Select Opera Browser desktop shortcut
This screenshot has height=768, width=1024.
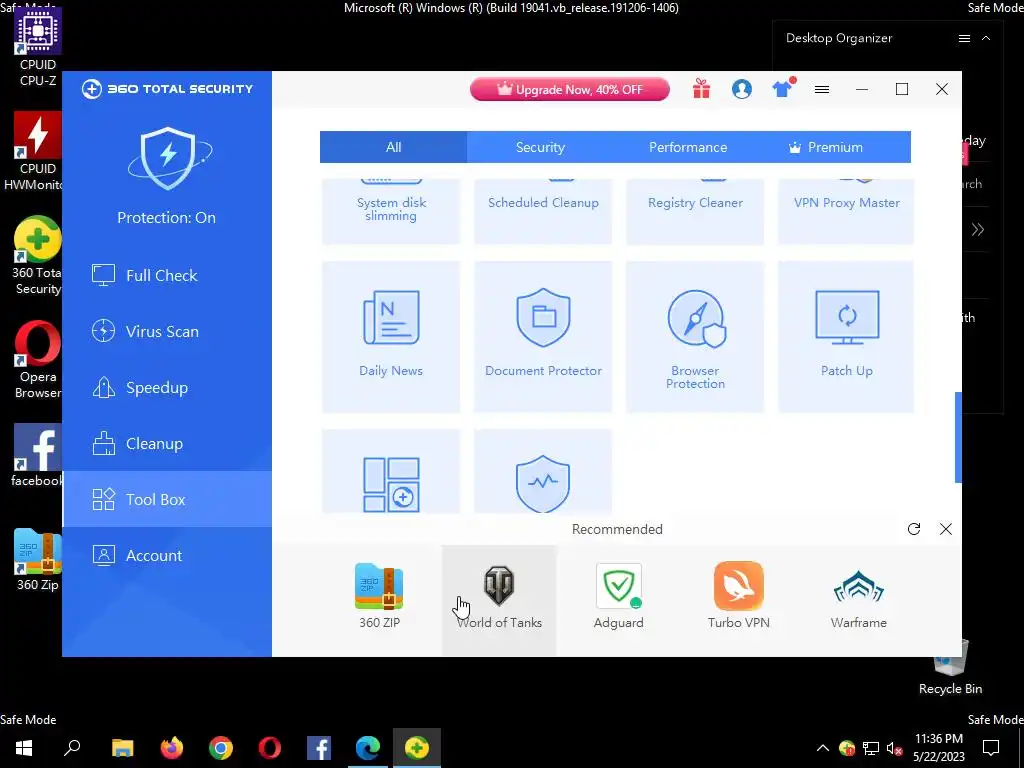[37, 360]
